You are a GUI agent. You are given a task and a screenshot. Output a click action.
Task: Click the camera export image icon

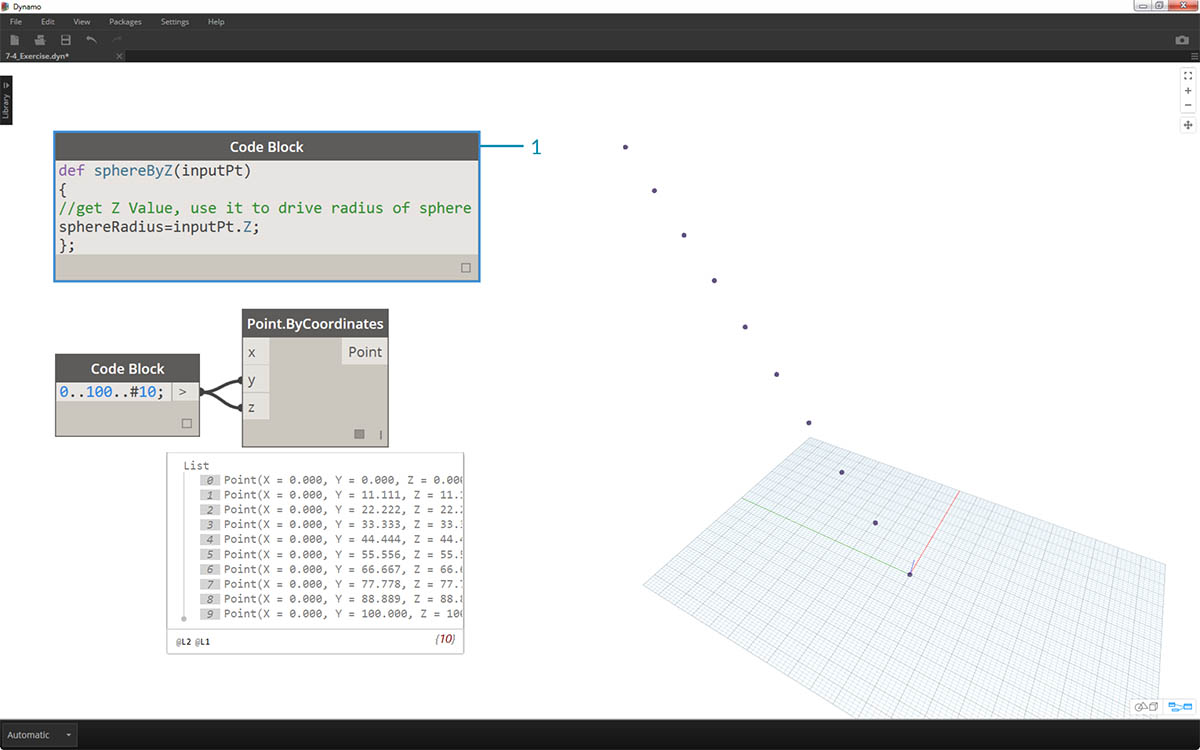(x=1182, y=40)
